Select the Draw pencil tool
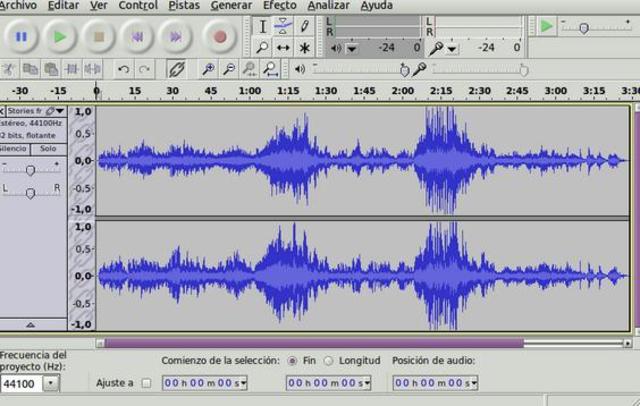 coord(304,27)
